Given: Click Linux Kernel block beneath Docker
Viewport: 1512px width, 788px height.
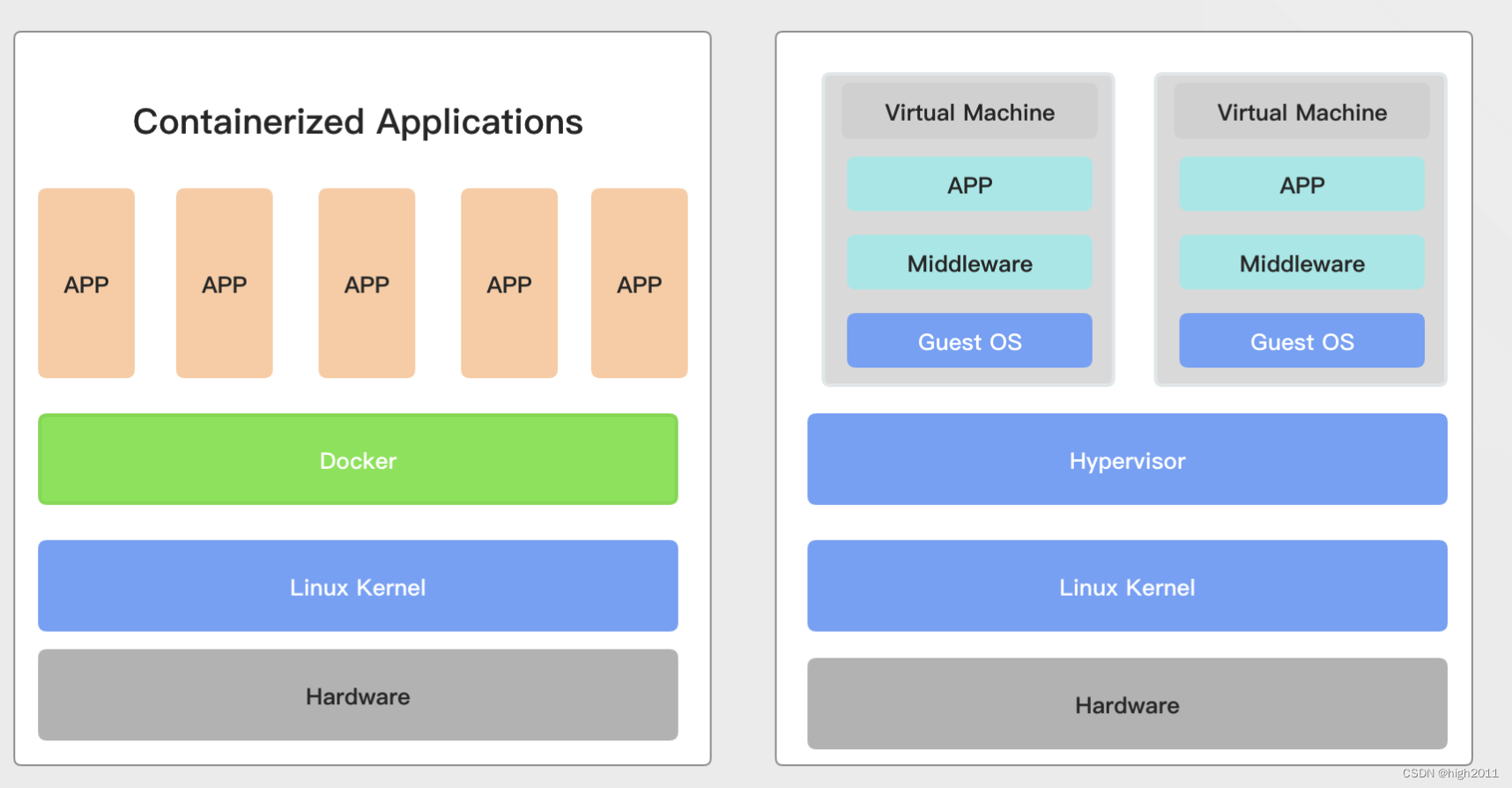Looking at the screenshot, I should click(358, 586).
